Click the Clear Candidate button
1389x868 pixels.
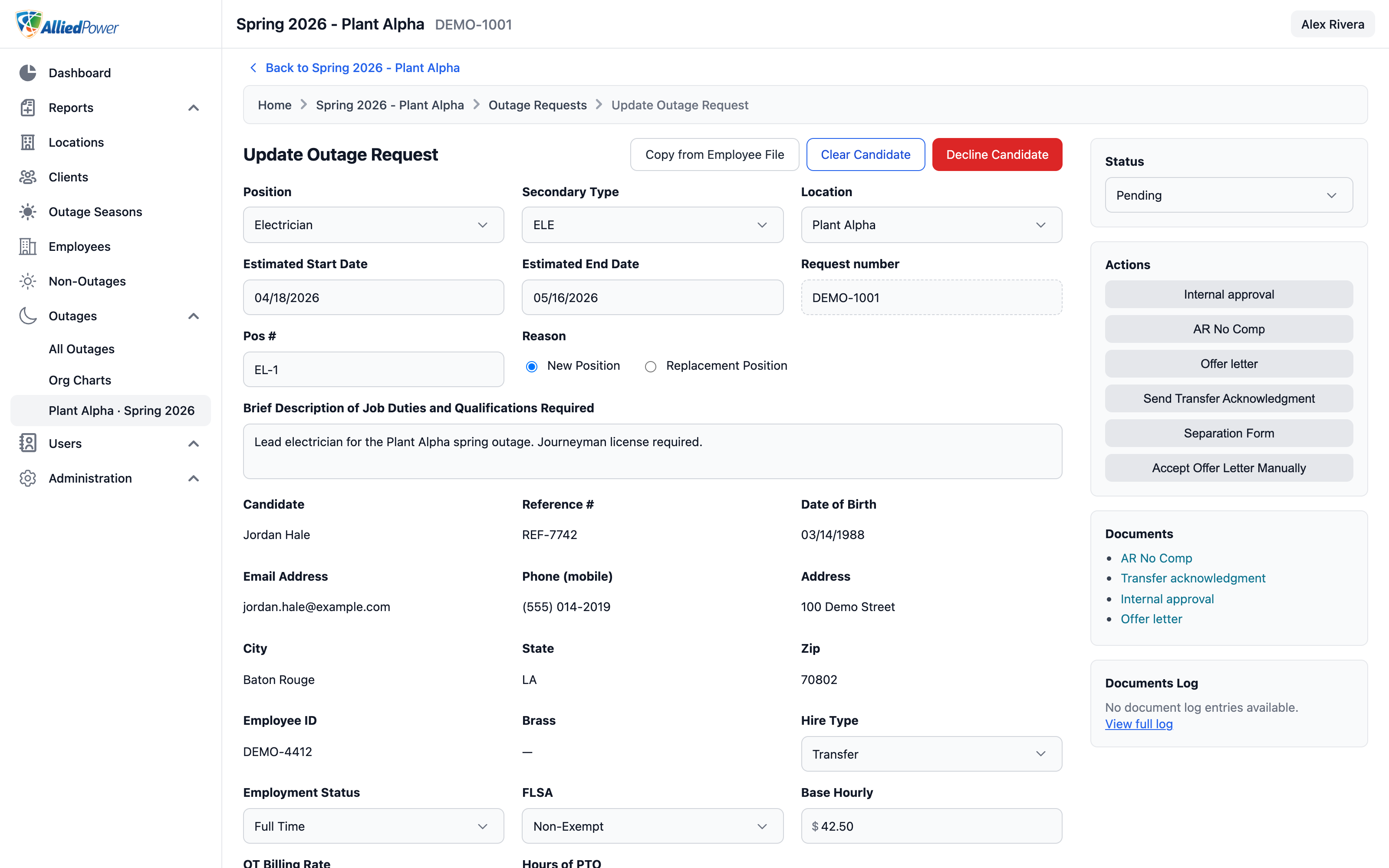coord(866,155)
